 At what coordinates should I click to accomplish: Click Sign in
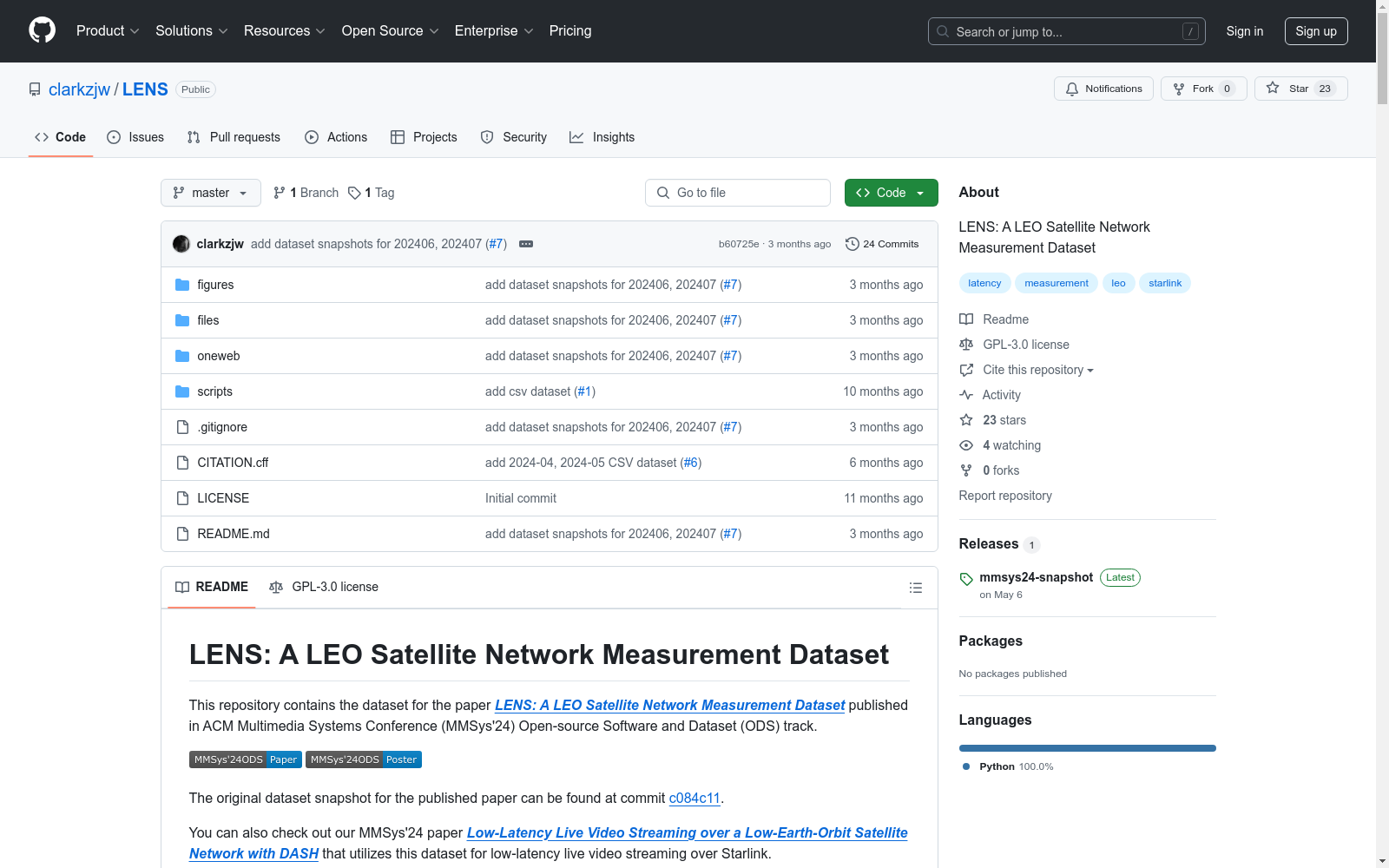[1245, 31]
